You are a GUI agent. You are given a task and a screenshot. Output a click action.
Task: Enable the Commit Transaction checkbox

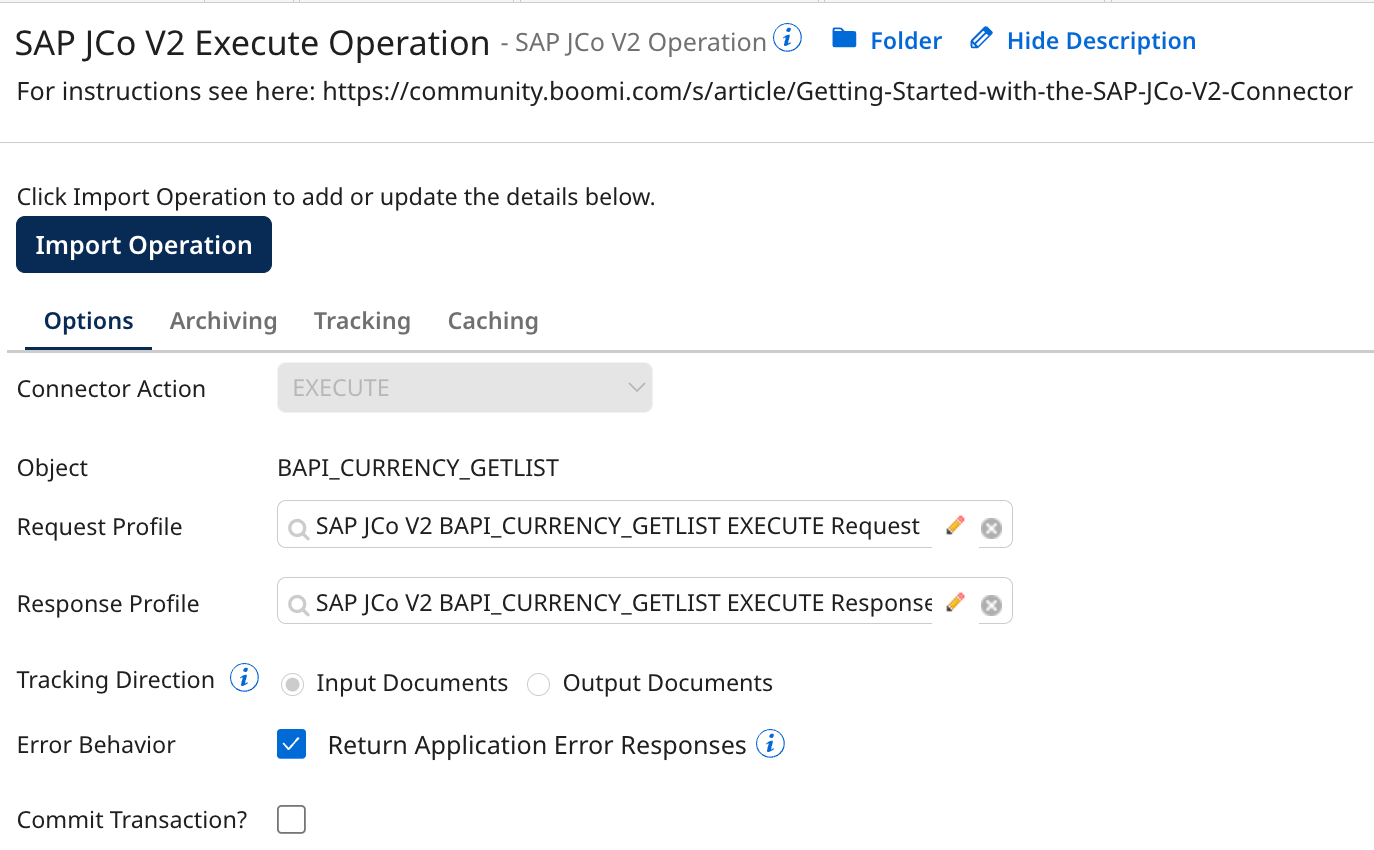tap(291, 818)
